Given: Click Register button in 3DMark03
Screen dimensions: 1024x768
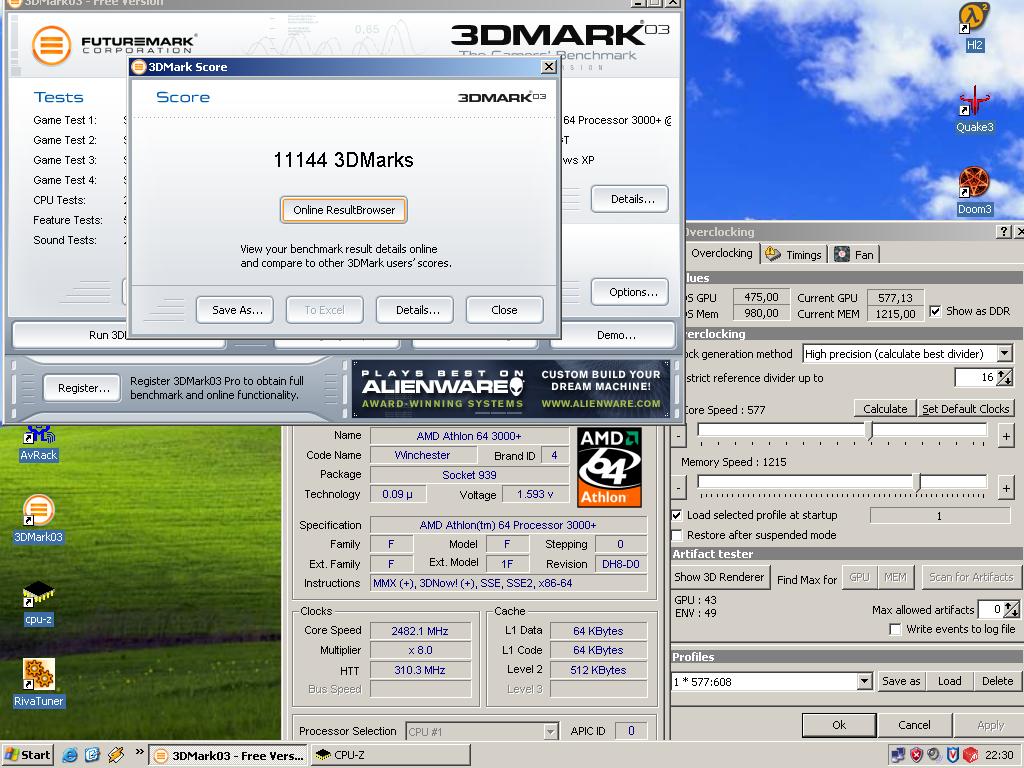Looking at the screenshot, I should 82,388.
